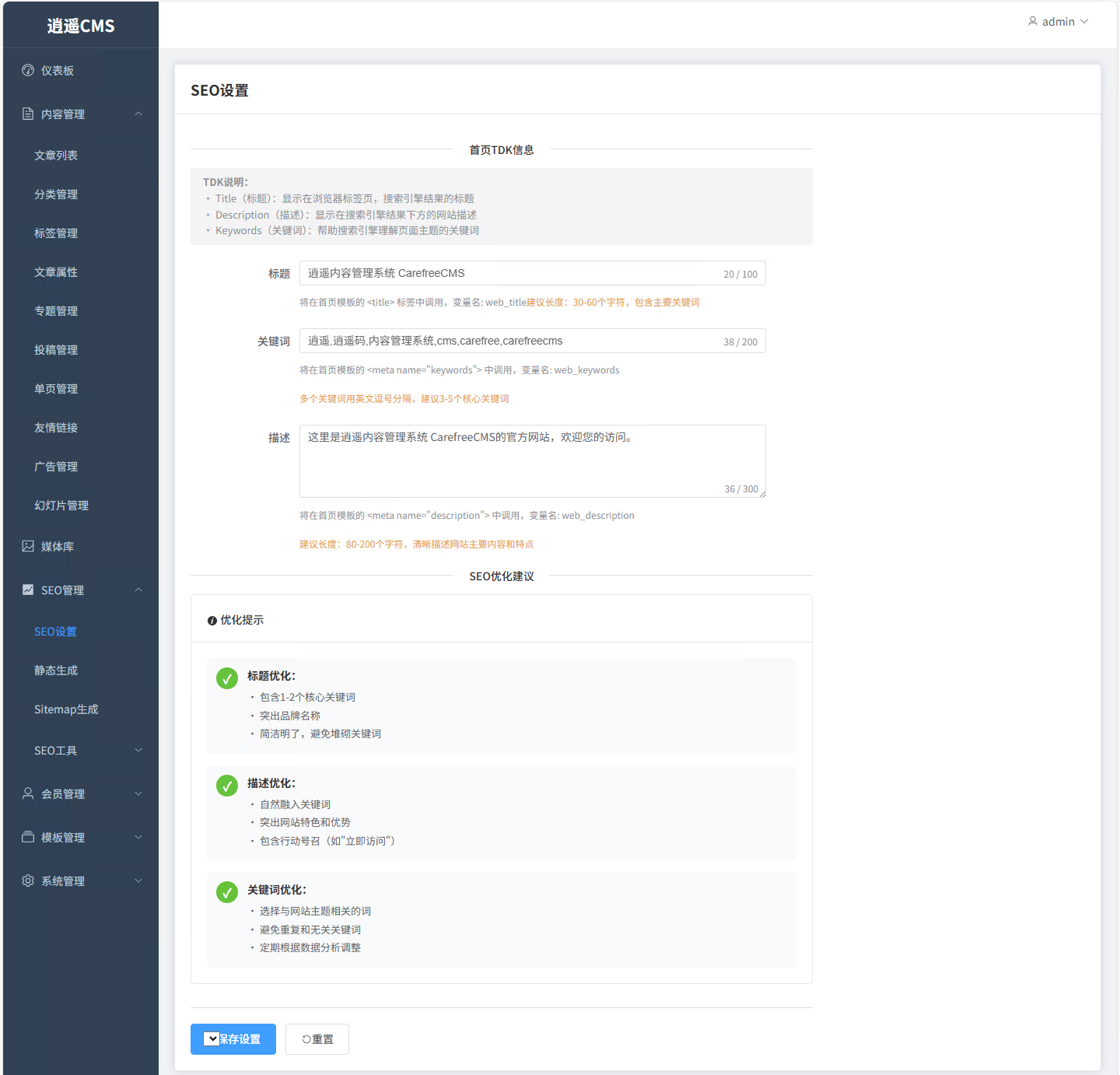This screenshot has height=1075, width=1120.
Task: Open 文章属性 menu item
Action: click(x=81, y=272)
